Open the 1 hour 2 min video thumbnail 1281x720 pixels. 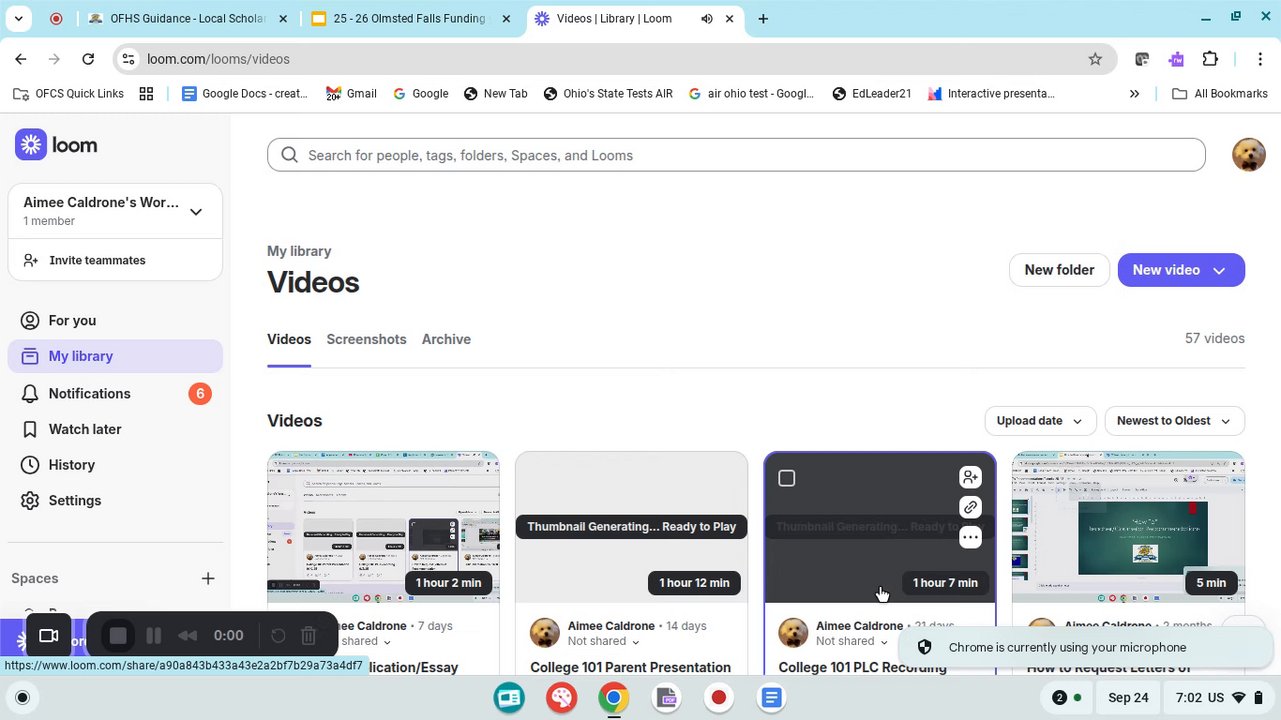pos(383,527)
